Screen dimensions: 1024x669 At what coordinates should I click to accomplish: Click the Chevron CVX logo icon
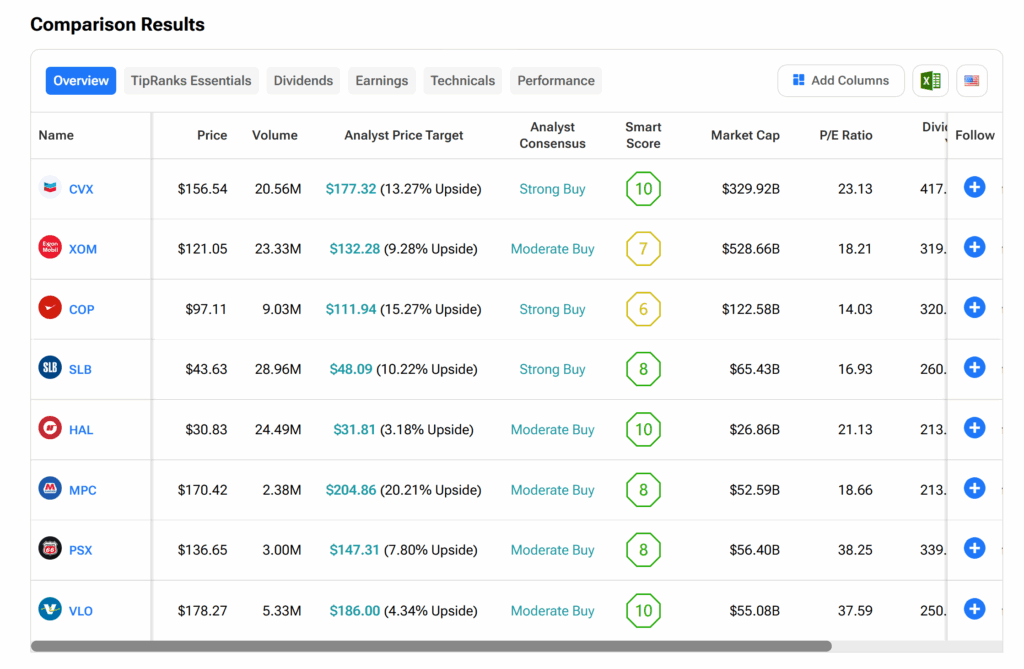tap(49, 187)
